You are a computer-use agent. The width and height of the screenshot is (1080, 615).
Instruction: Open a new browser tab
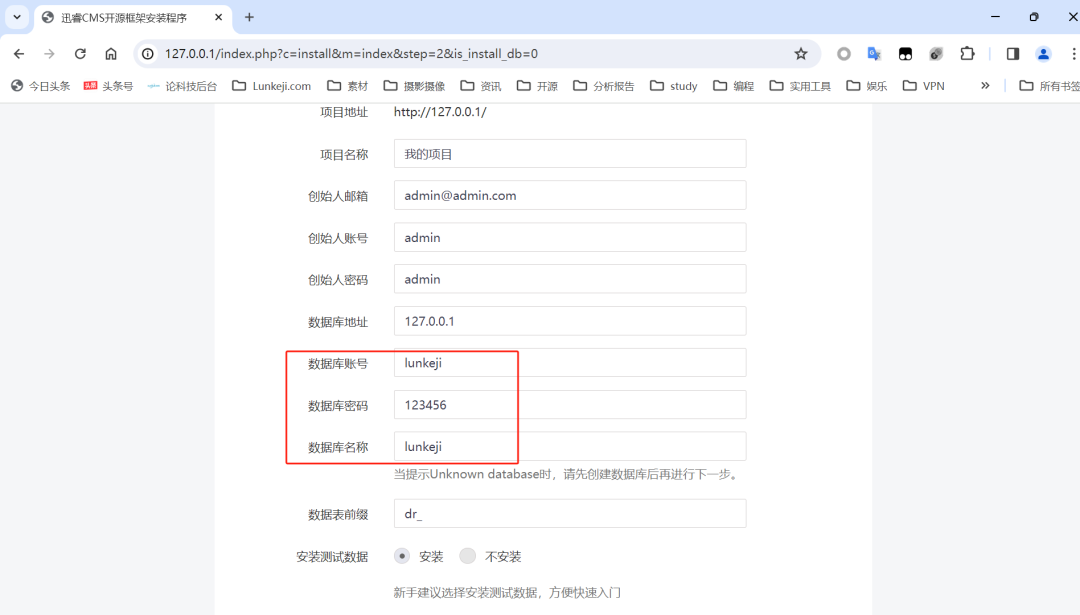[x=249, y=17]
